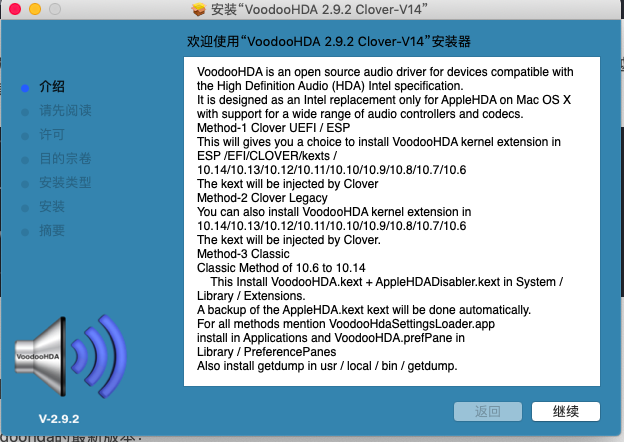The height and width of the screenshot is (442, 624).
Task: Select the 摘要 step in sidebar
Action: 52,230
